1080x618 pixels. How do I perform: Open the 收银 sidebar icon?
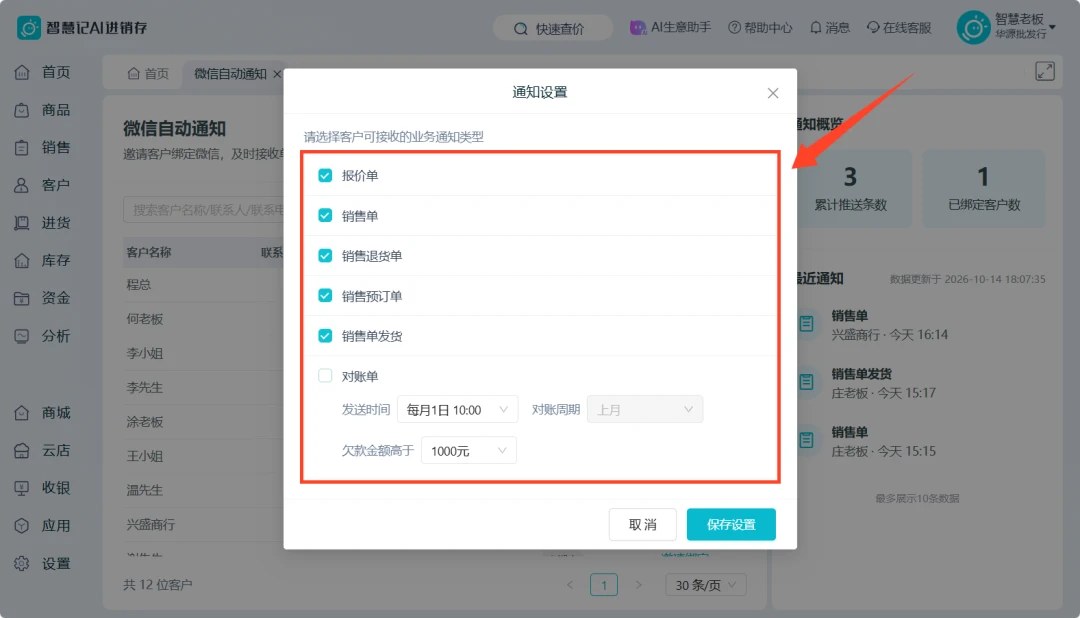[x=22, y=488]
